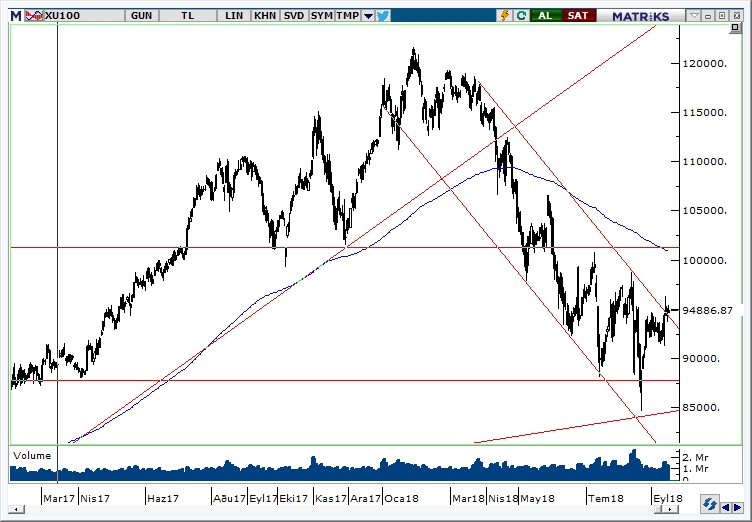This screenshot has height=522, width=752.
Task: Click the Volume panel label
Action: (x=32, y=456)
